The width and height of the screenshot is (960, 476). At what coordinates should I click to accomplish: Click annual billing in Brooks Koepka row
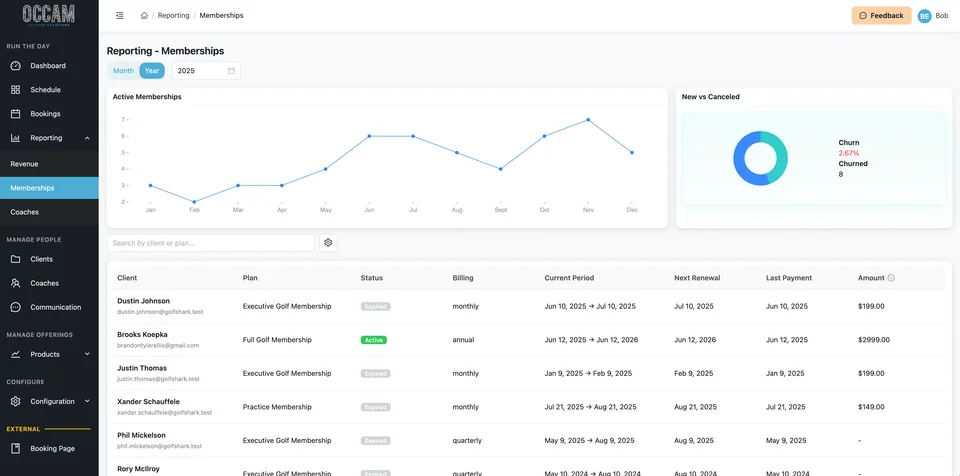[463, 339]
